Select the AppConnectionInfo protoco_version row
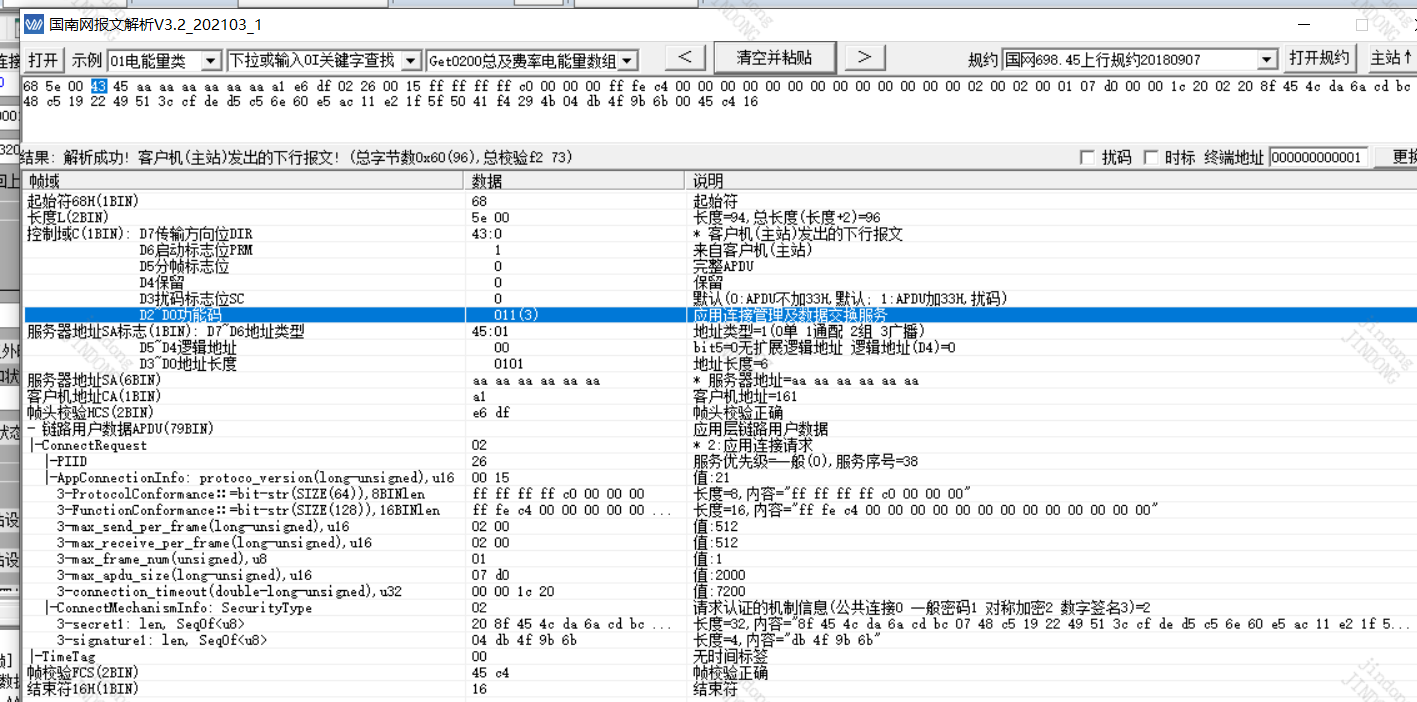1417x702 pixels. click(x=718, y=477)
